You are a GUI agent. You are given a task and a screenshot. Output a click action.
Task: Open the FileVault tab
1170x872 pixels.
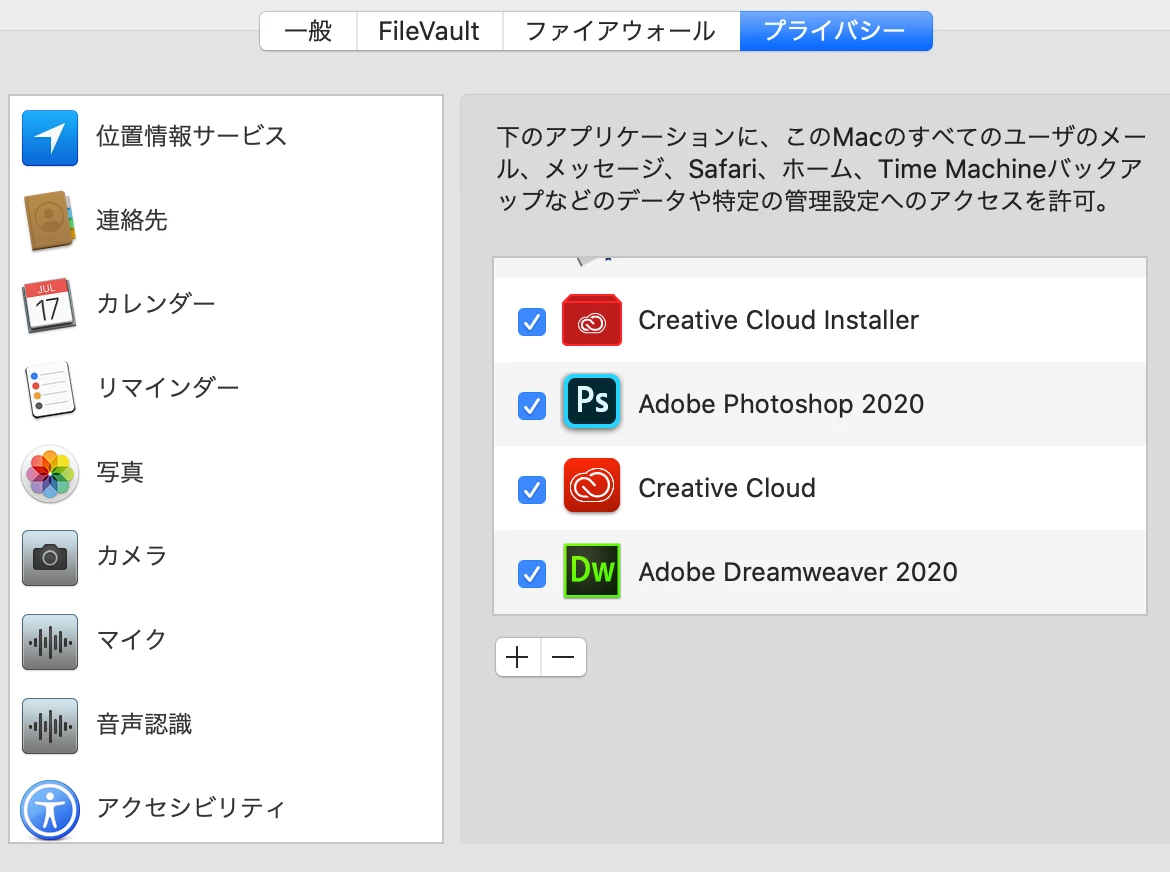(430, 31)
